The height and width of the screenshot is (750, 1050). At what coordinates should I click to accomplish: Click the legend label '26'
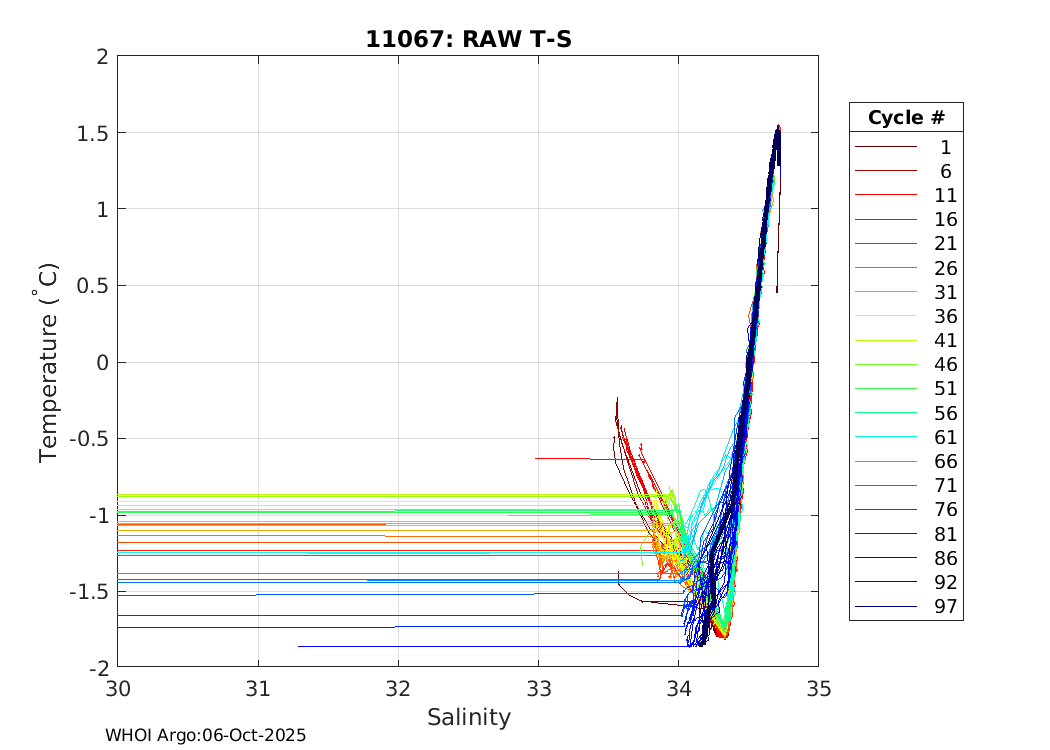[x=945, y=268]
